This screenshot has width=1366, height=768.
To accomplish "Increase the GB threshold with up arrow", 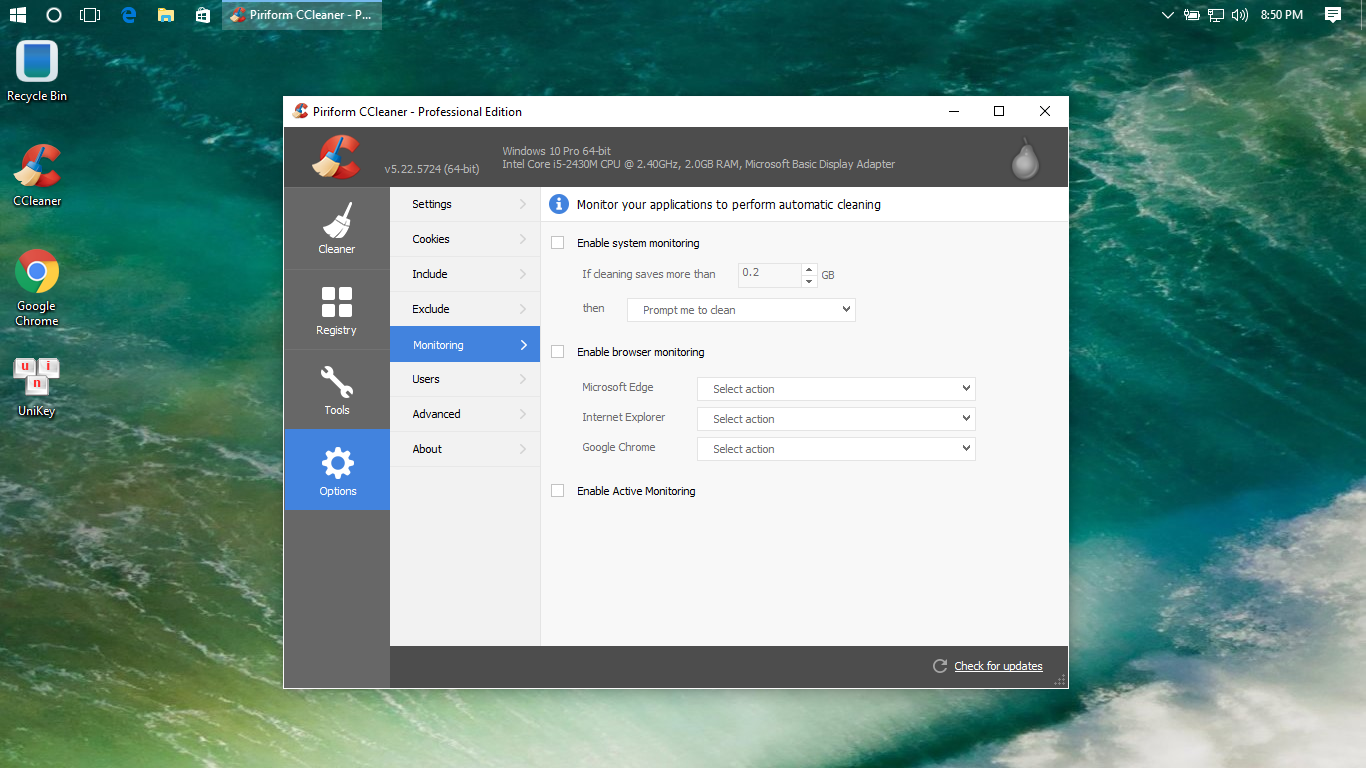I will pos(809,269).
